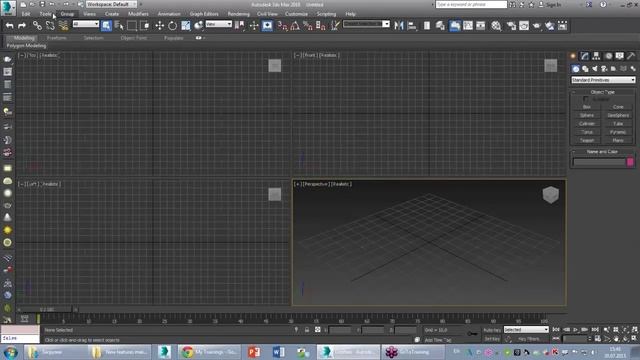The height and width of the screenshot is (360, 640).
Task: Open Named Selection Sets dropdown
Action: coord(366,24)
